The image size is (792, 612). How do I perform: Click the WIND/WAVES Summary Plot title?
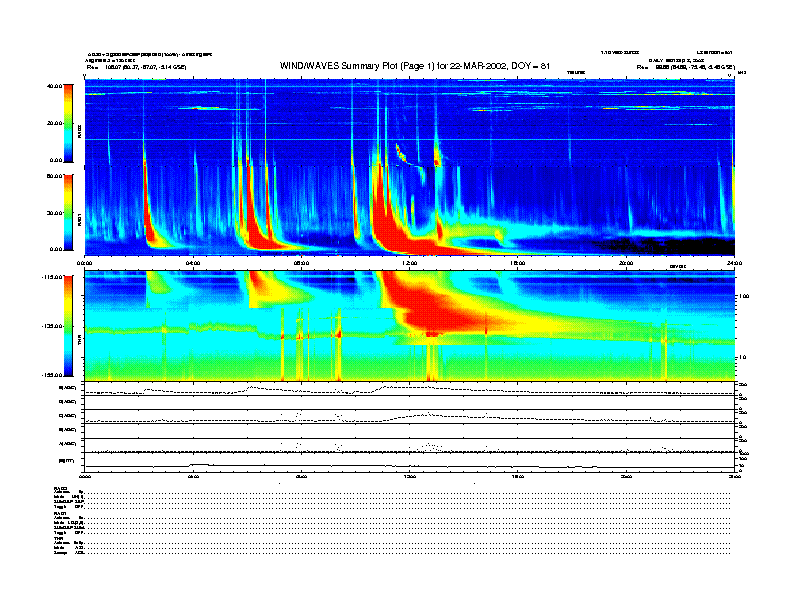(415, 66)
